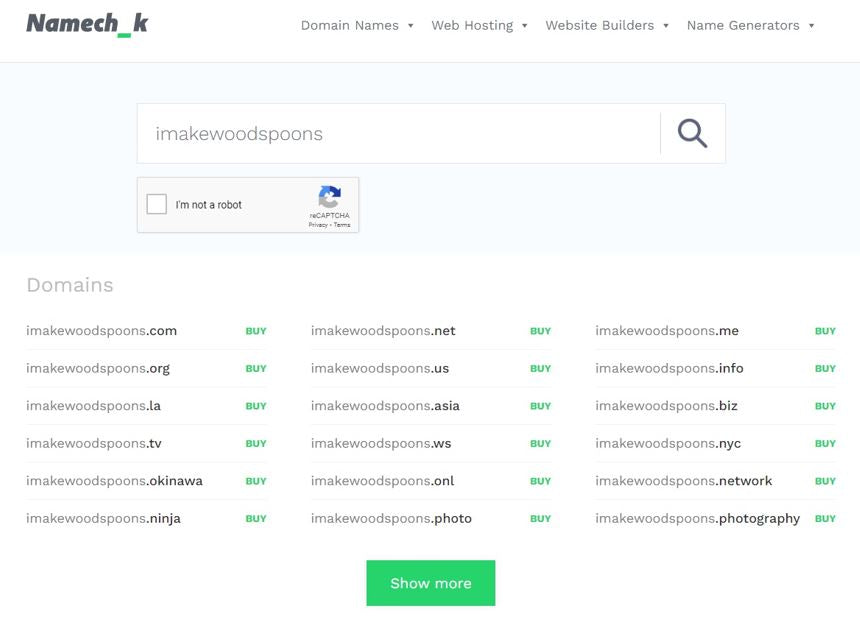Open reCAPTCHA Terms link
Screen dimensions: 860x621
point(342,225)
